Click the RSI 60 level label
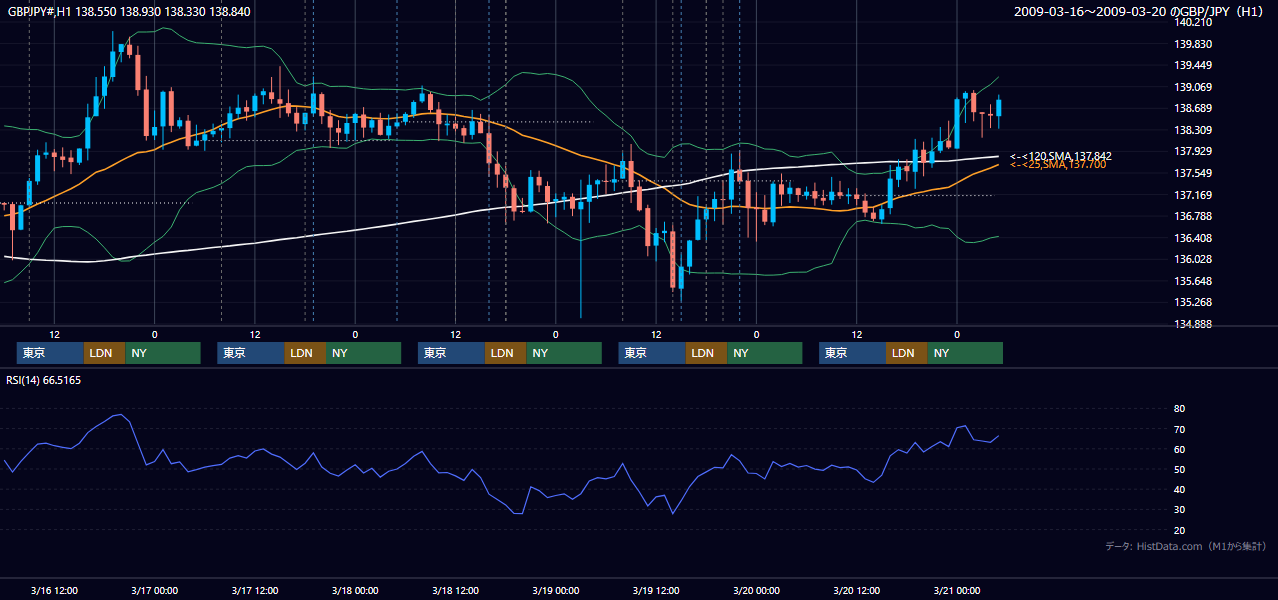Screen dimensions: 1278x600 pyautogui.click(x=1179, y=449)
